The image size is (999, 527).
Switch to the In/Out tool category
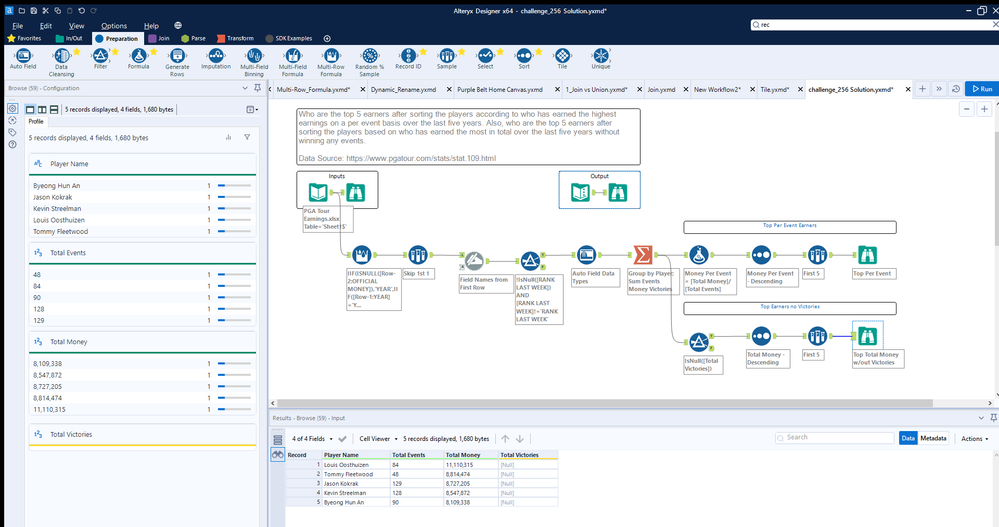coord(69,38)
